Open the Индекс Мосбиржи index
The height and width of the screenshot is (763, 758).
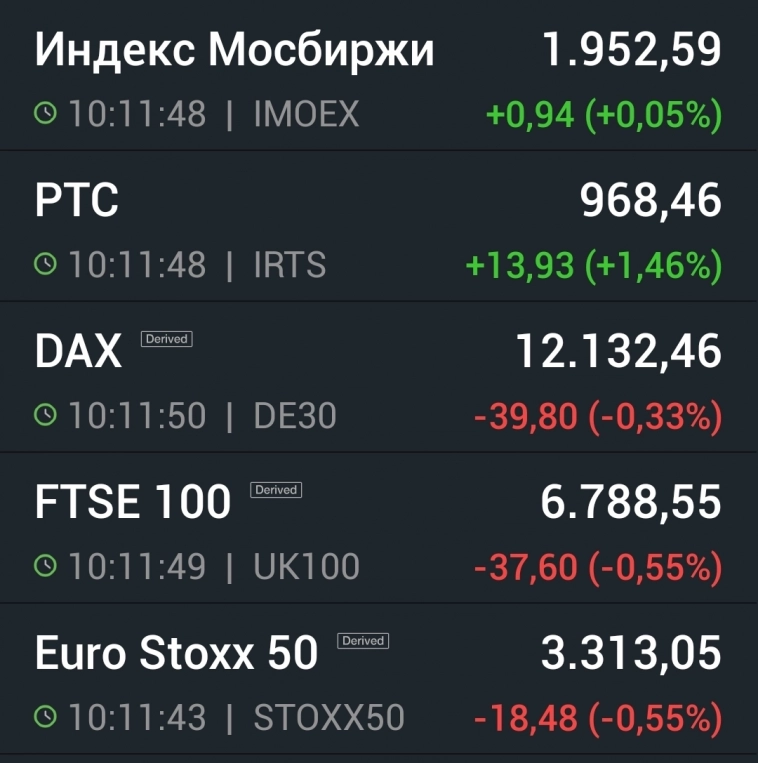234,50
